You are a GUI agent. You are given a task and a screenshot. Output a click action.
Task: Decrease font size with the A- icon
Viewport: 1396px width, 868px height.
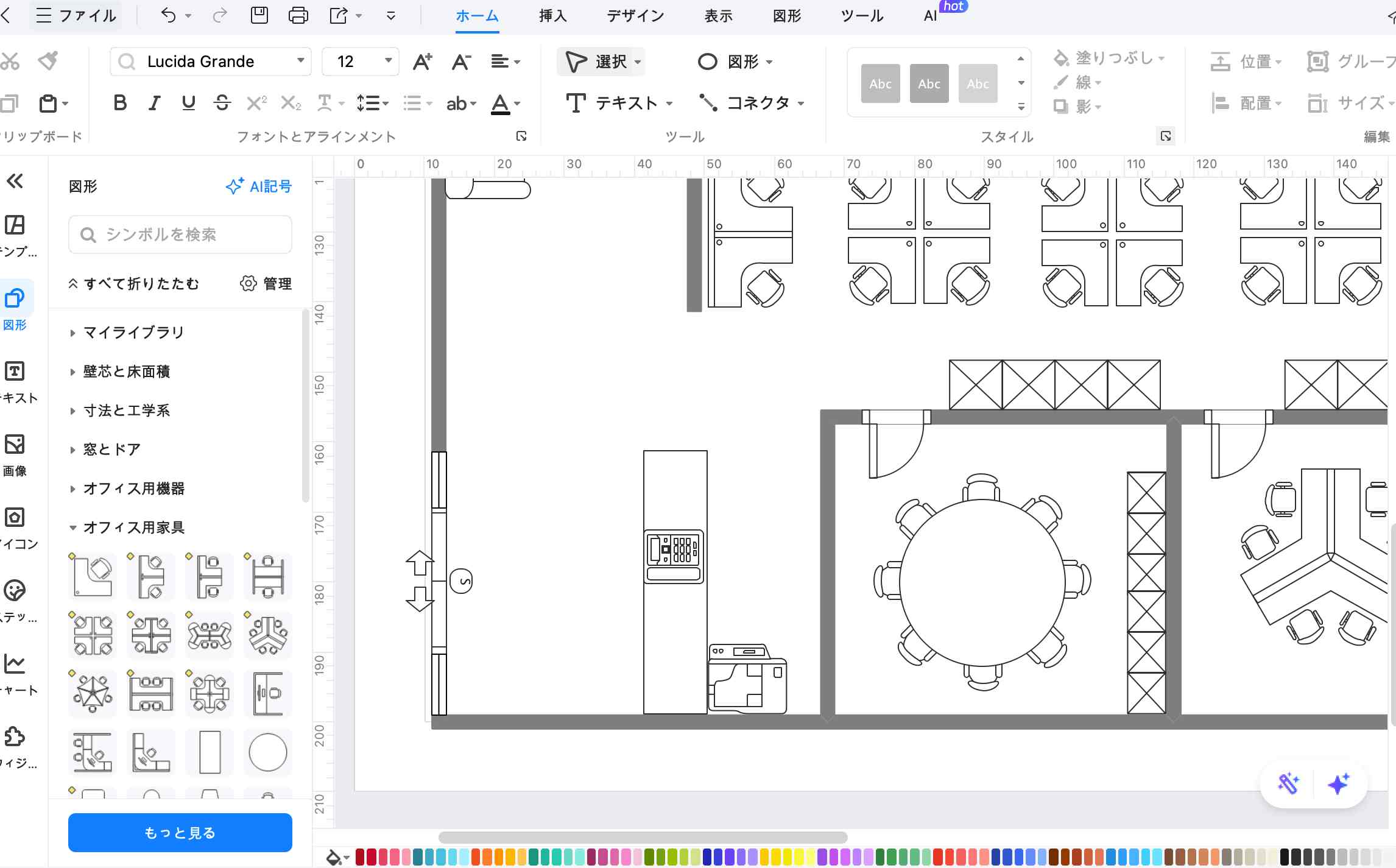(461, 62)
